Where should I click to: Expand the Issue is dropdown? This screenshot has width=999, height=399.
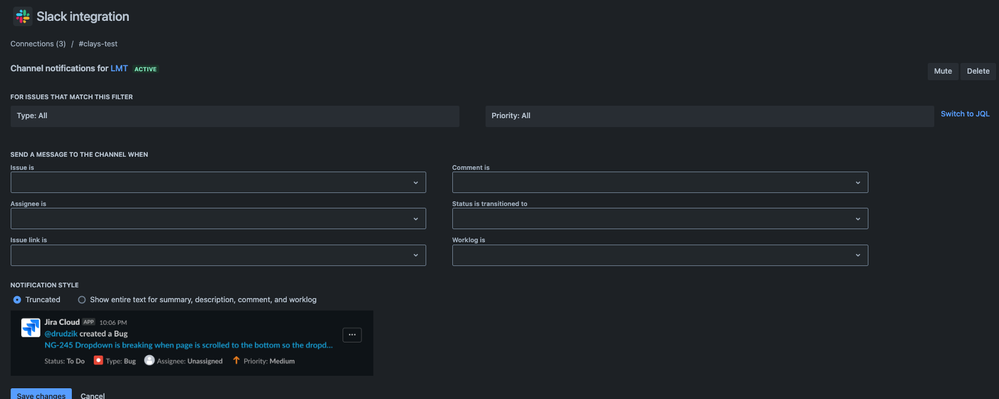pyautogui.click(x=218, y=182)
